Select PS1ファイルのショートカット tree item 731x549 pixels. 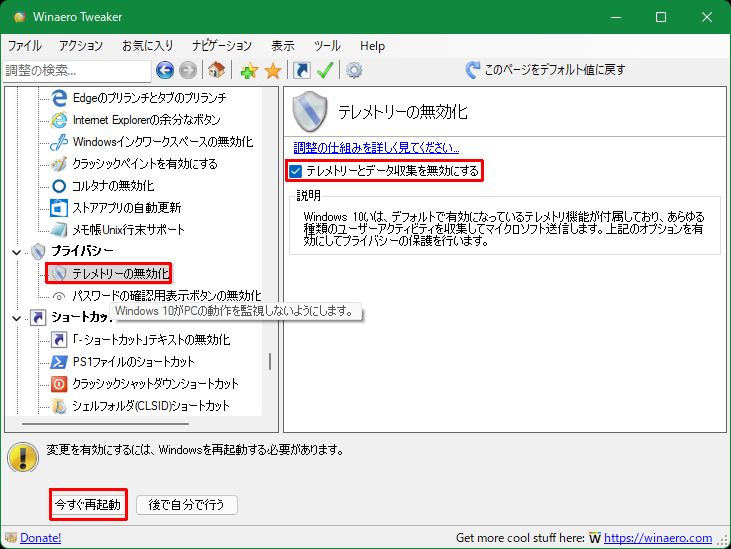(133, 362)
